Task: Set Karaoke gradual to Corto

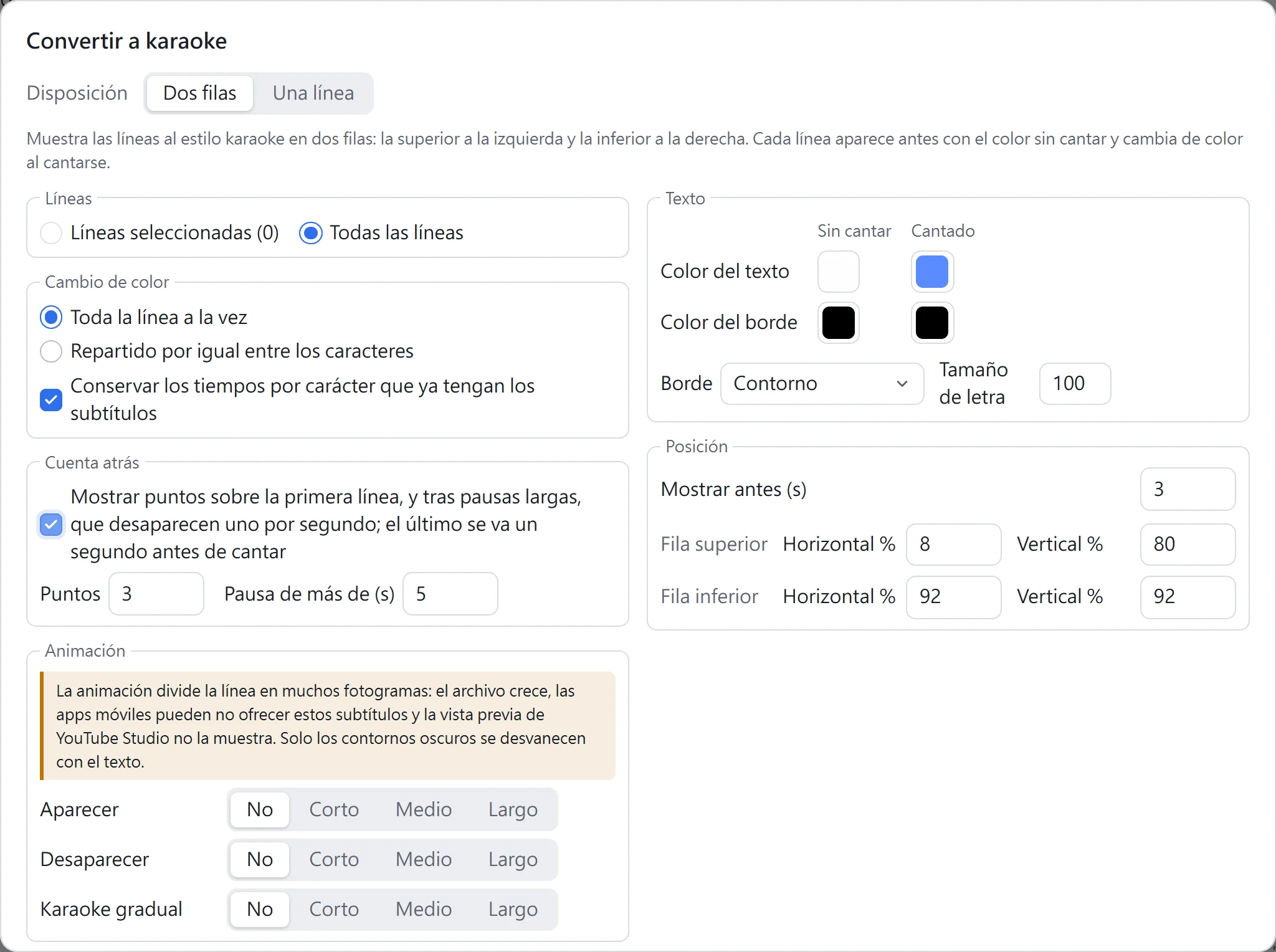Action: coord(334,910)
